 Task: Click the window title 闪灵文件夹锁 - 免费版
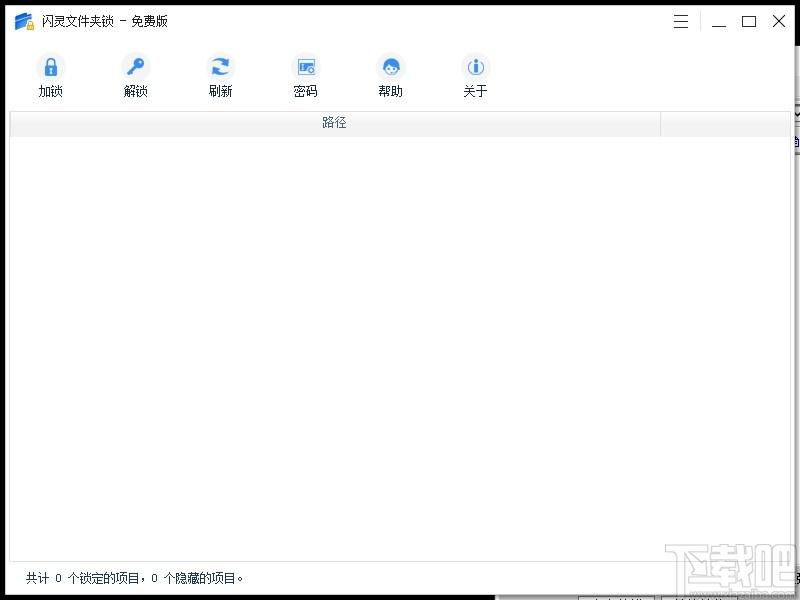point(105,21)
